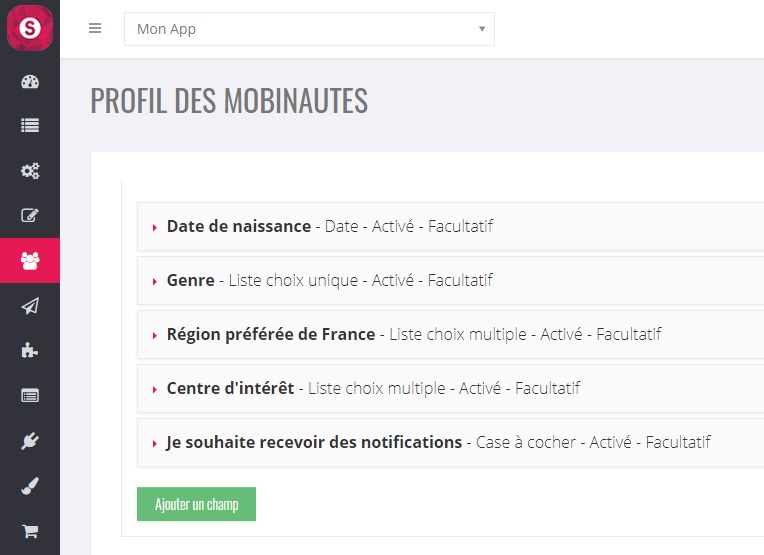Expand the Date de naissance field

[x=451, y=227]
